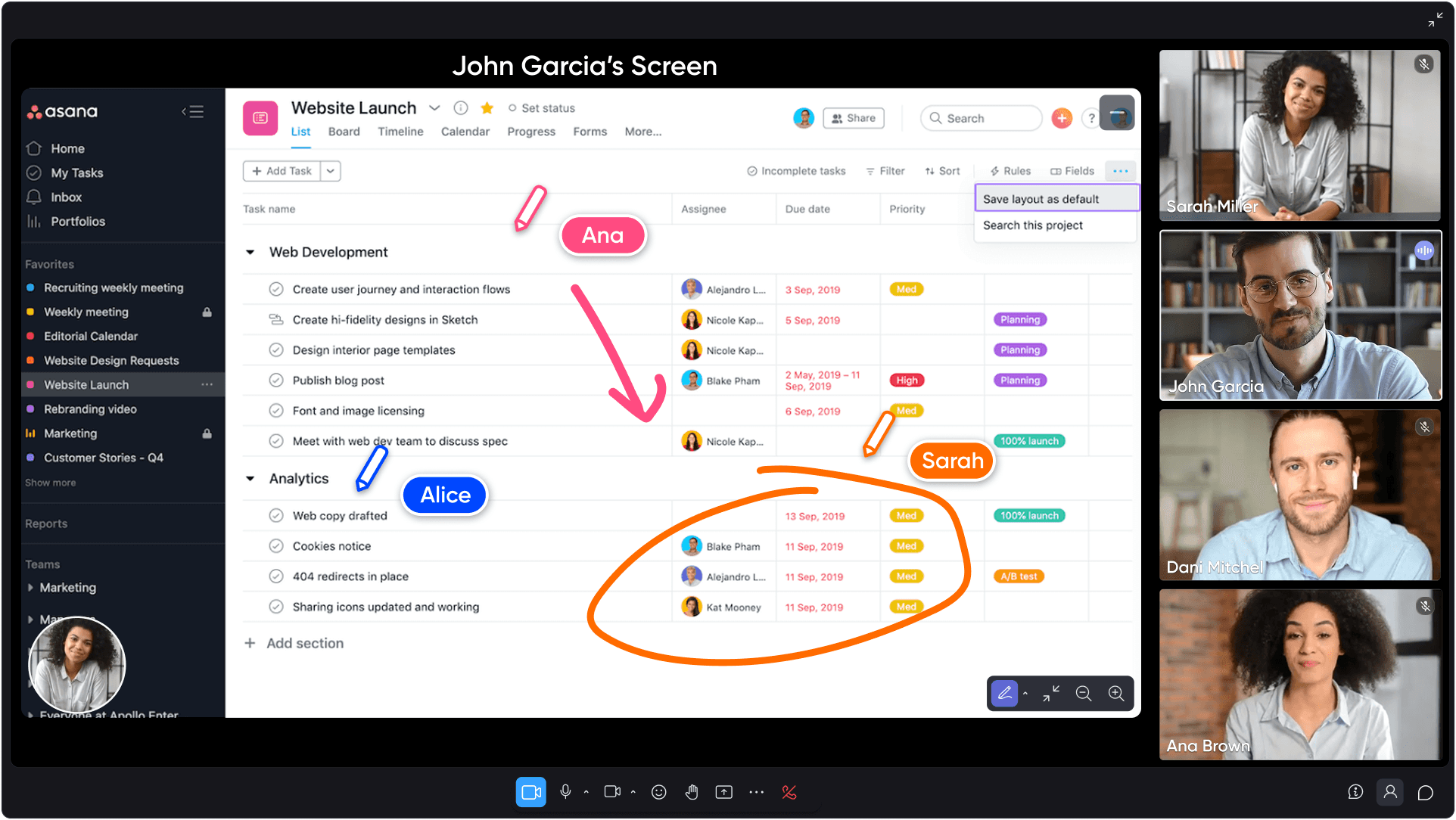Image resolution: width=1456 pixels, height=820 pixels.
Task: Mark Cookies notice task complete
Action: point(276,546)
